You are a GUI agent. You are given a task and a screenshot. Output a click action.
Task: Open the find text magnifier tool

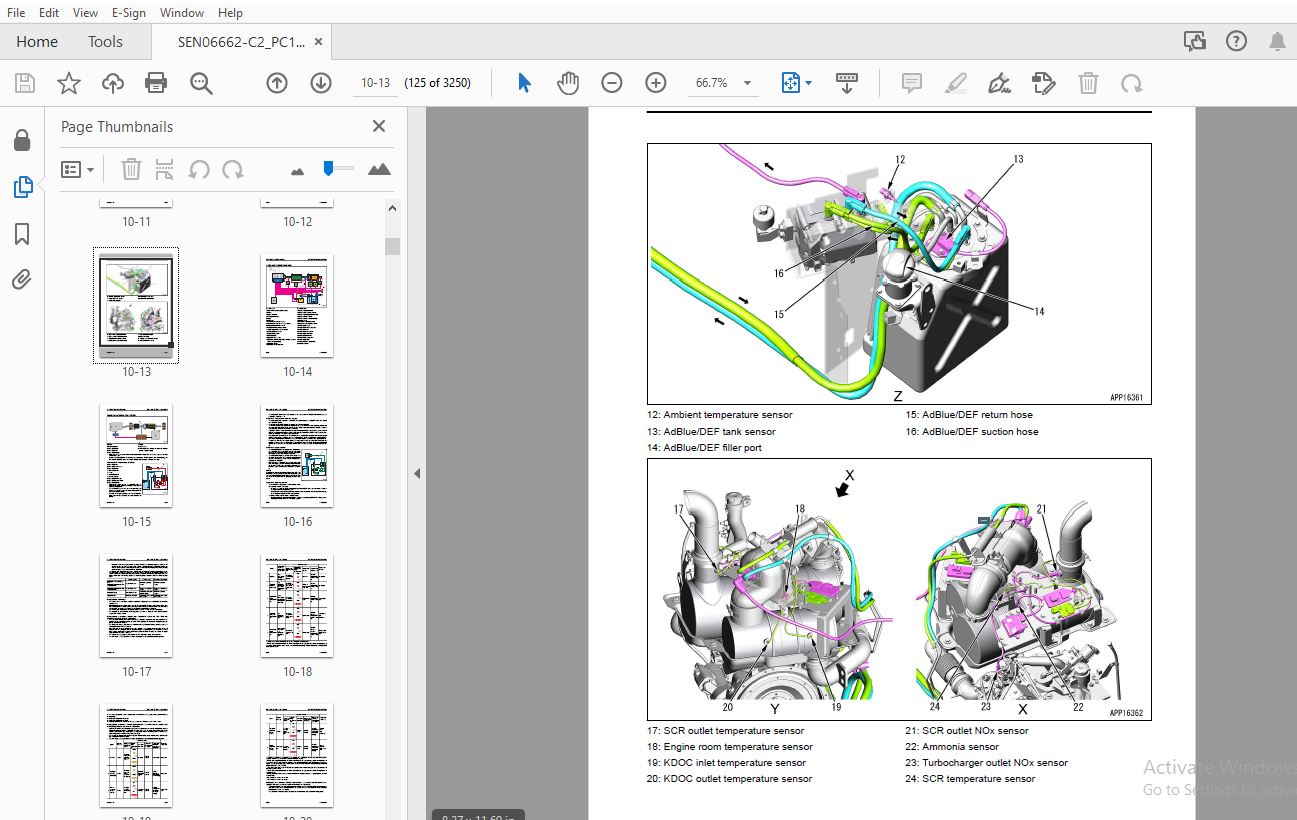201,83
